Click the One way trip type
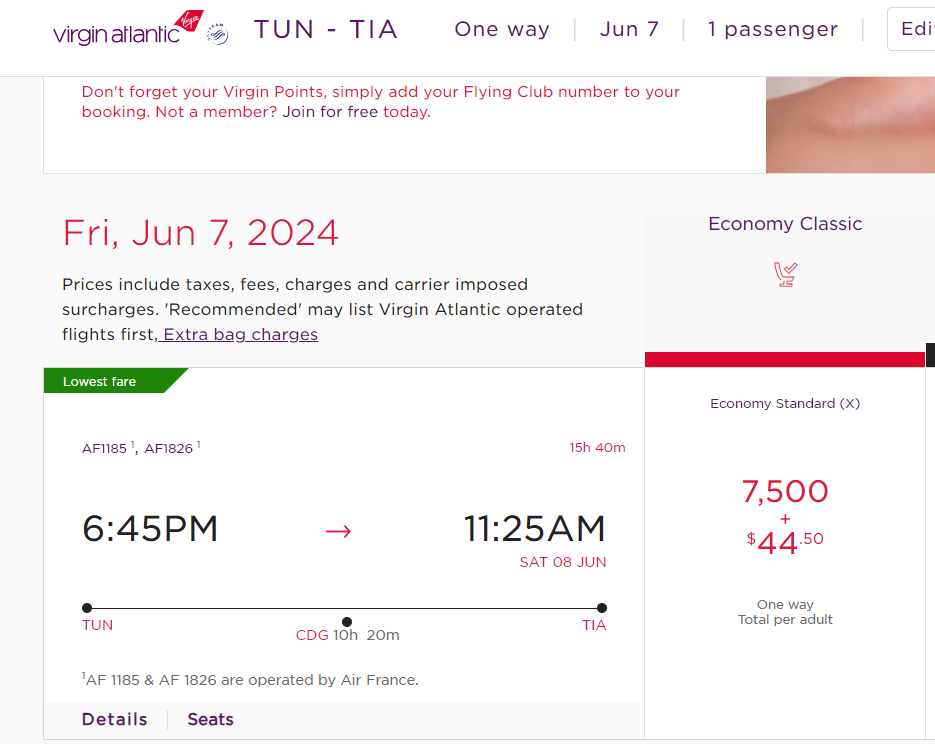 502,29
